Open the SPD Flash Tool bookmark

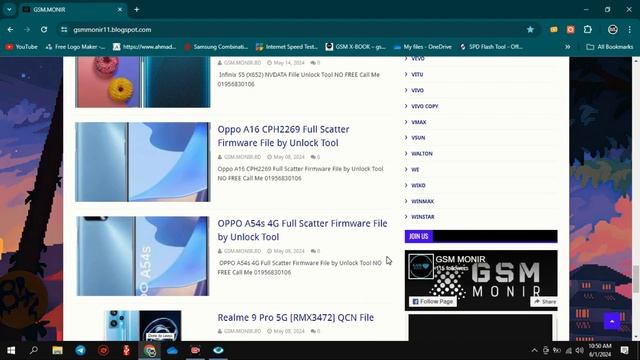(491, 47)
